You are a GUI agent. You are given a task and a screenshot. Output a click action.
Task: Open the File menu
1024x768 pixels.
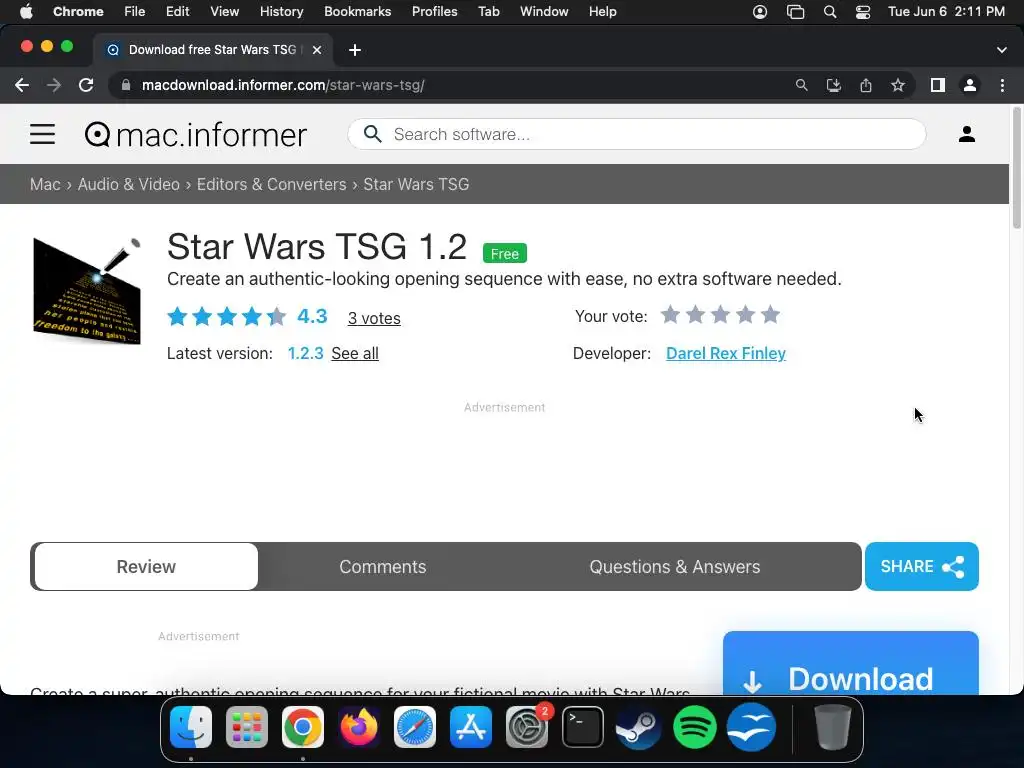tap(135, 12)
